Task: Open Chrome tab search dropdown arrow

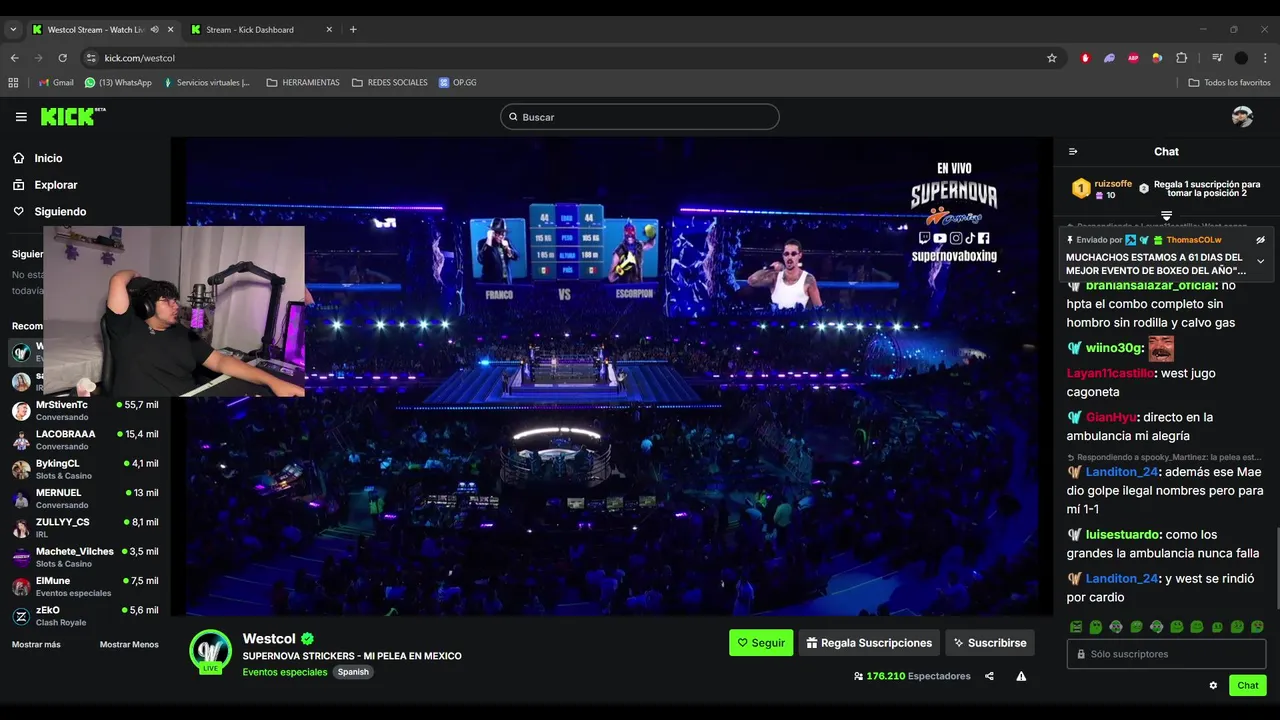Action: (13, 30)
